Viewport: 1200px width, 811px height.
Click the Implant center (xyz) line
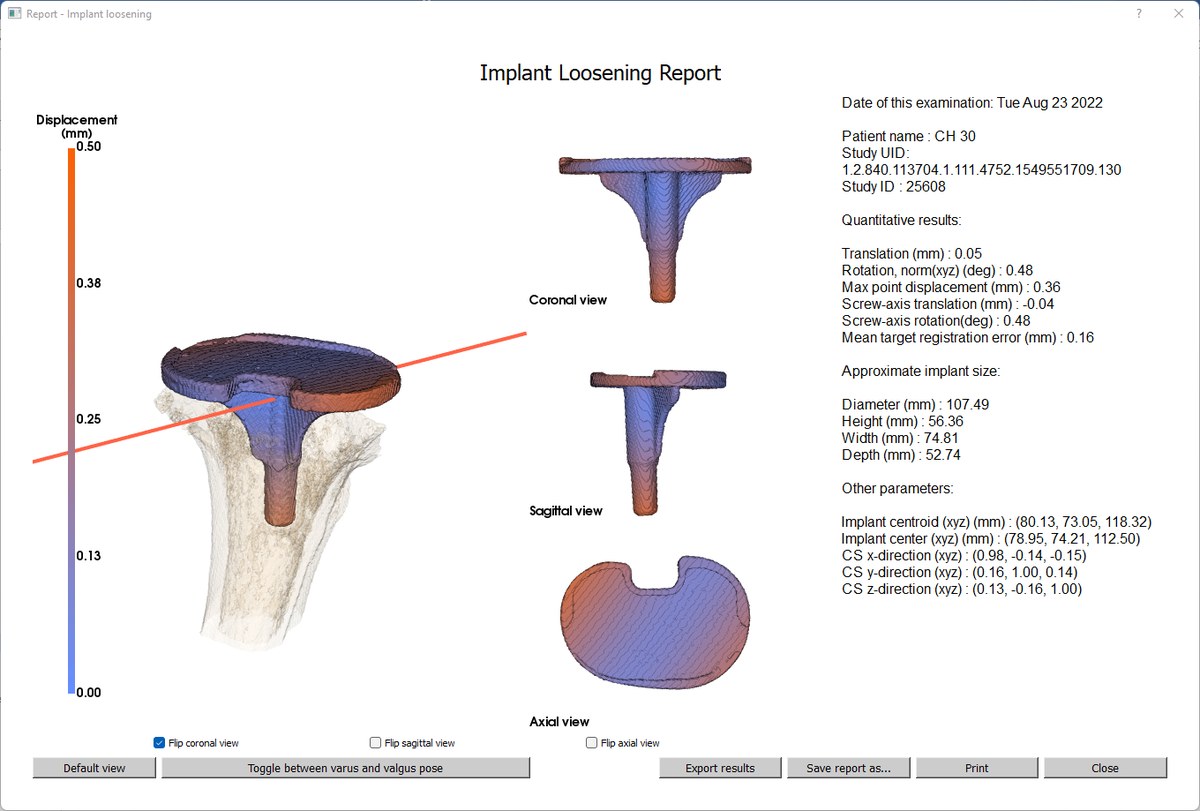[x=991, y=539]
